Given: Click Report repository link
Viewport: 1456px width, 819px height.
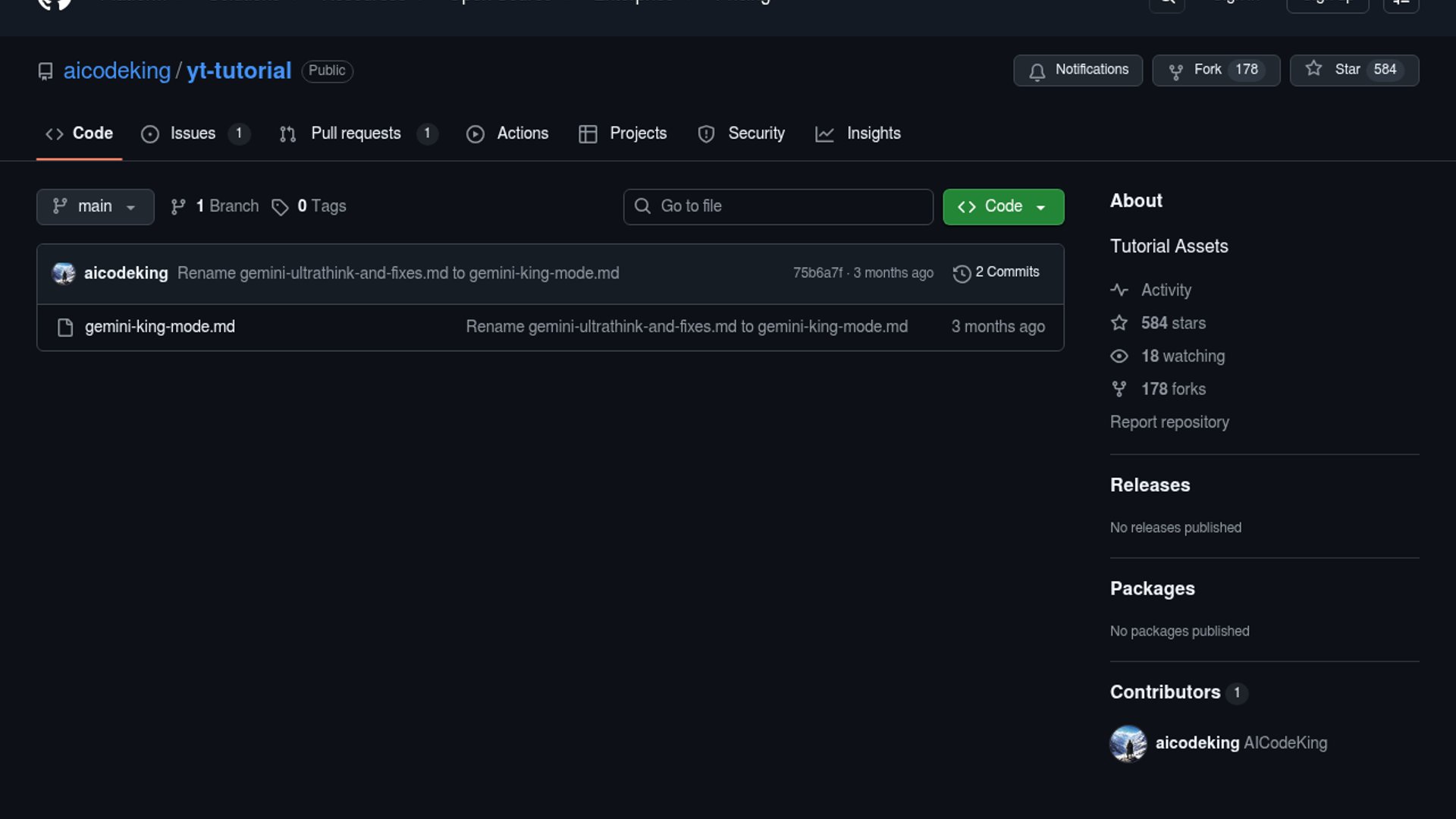Looking at the screenshot, I should 1169,422.
